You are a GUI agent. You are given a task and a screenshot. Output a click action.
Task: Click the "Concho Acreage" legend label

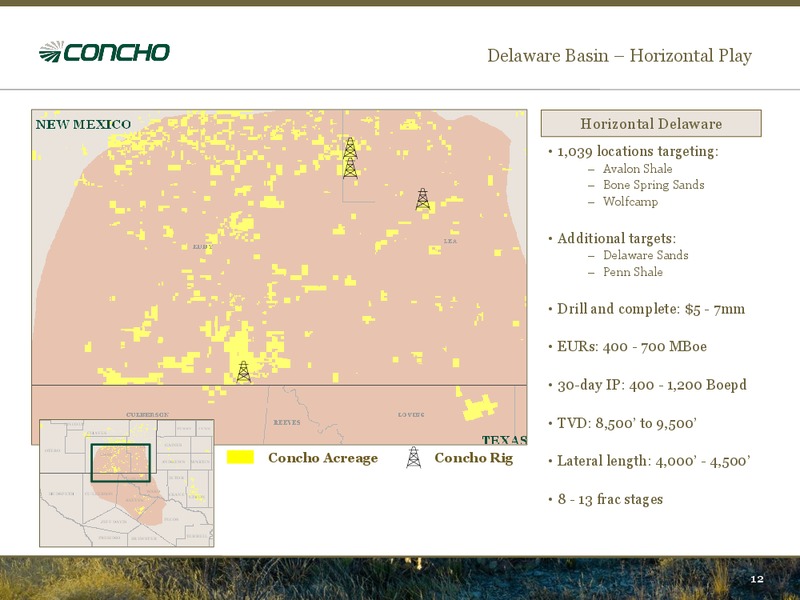pyautogui.click(x=323, y=458)
